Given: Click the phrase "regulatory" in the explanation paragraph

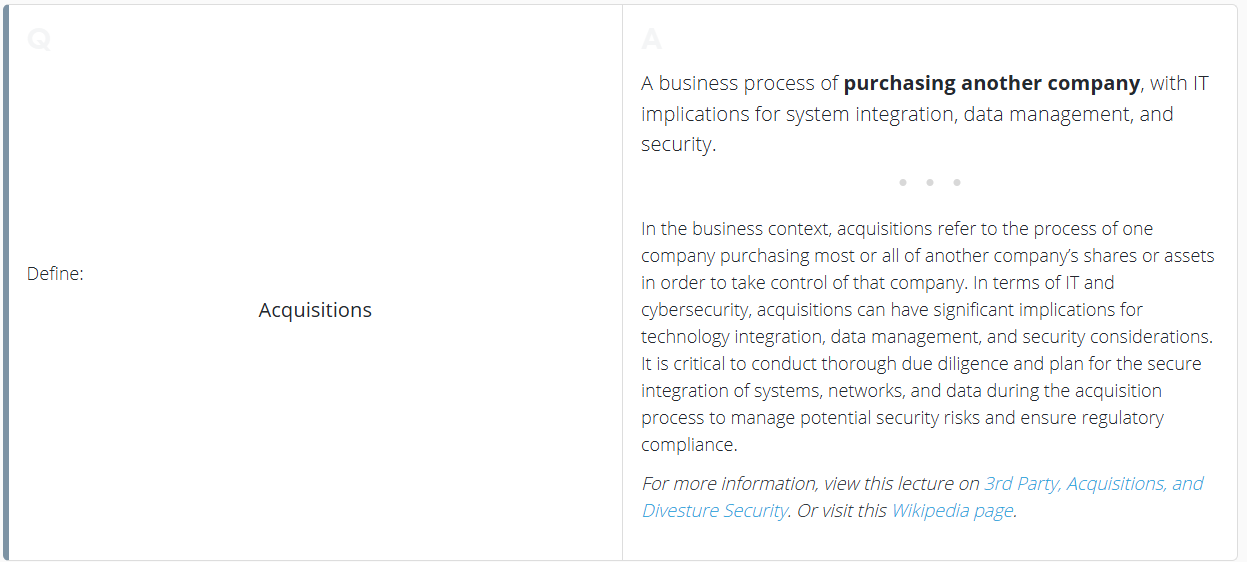Looking at the screenshot, I should tap(1119, 418).
